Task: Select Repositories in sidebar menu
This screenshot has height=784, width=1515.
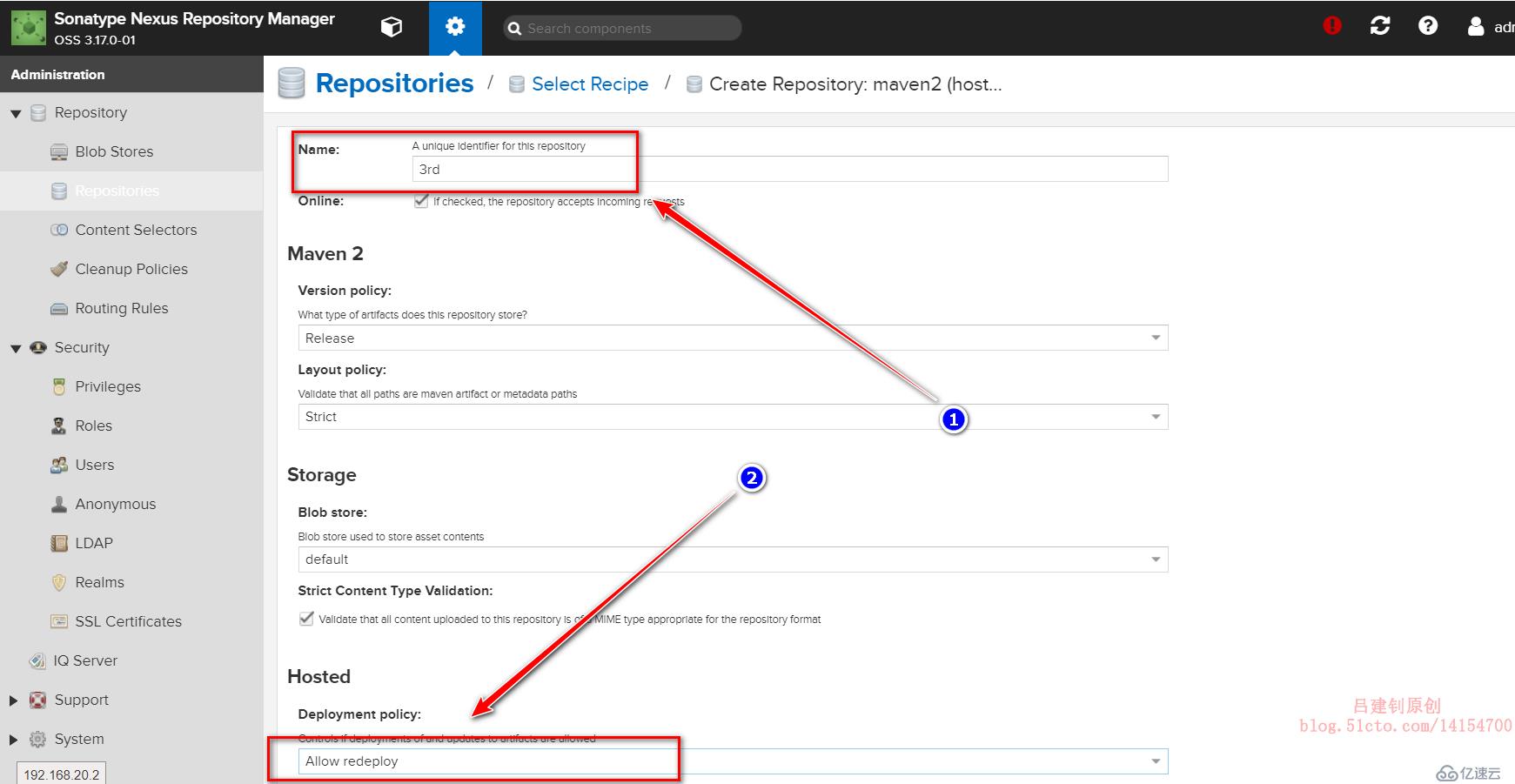Action: [117, 191]
